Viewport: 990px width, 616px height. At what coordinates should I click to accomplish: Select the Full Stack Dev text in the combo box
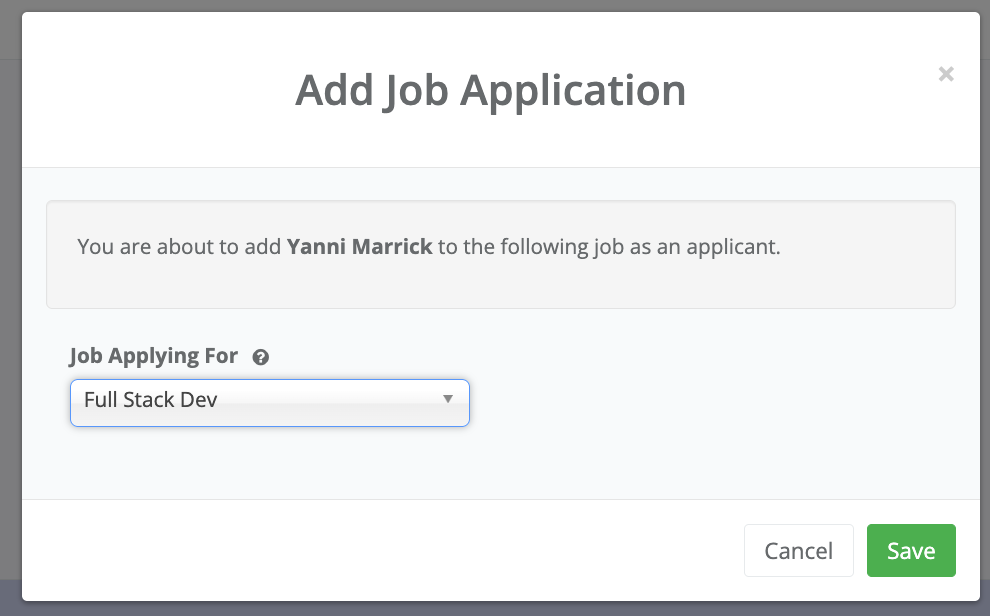[151, 400]
